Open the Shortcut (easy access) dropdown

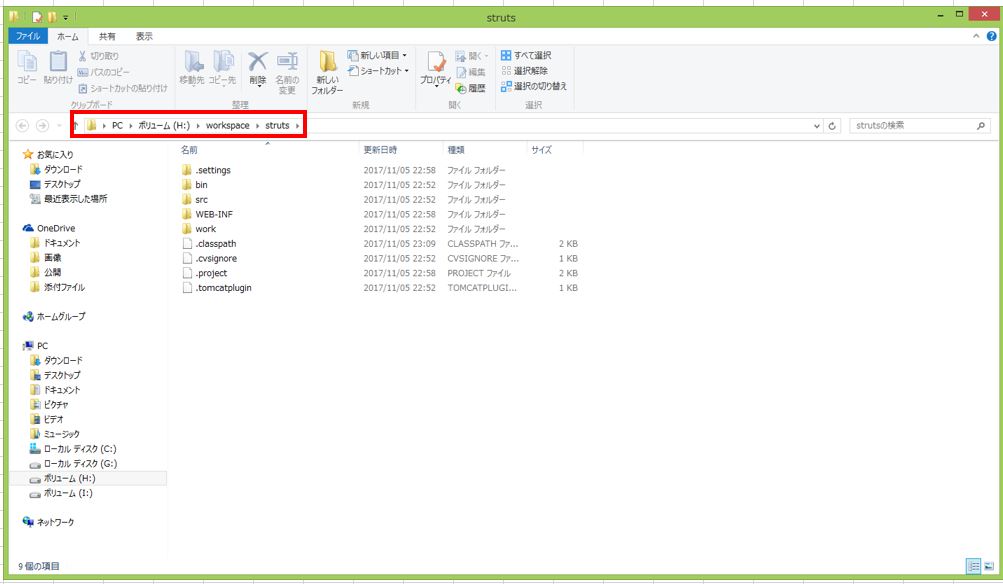pyautogui.click(x=378, y=71)
